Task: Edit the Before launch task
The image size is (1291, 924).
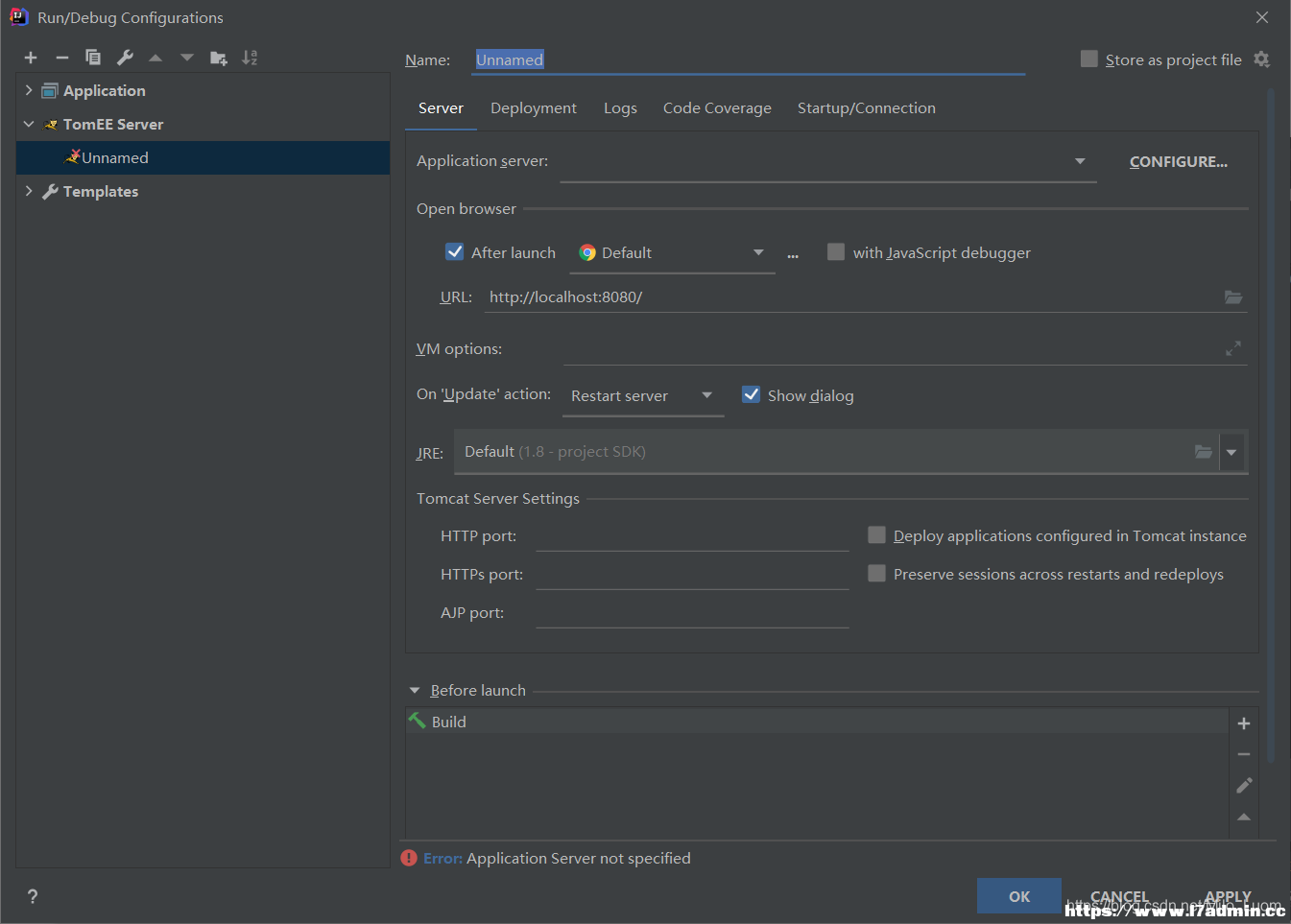Action: click(1244, 786)
